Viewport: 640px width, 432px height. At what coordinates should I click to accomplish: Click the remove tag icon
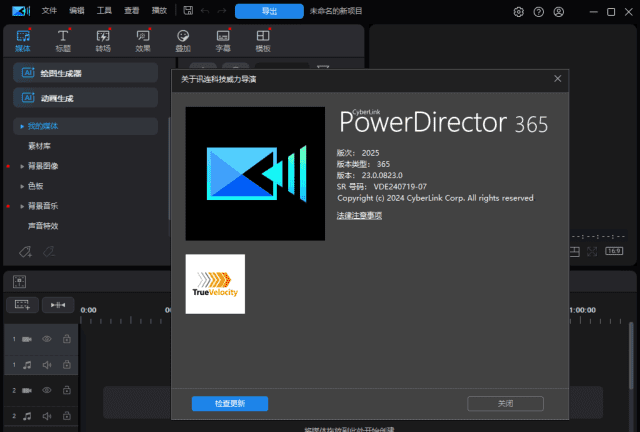coord(49,252)
